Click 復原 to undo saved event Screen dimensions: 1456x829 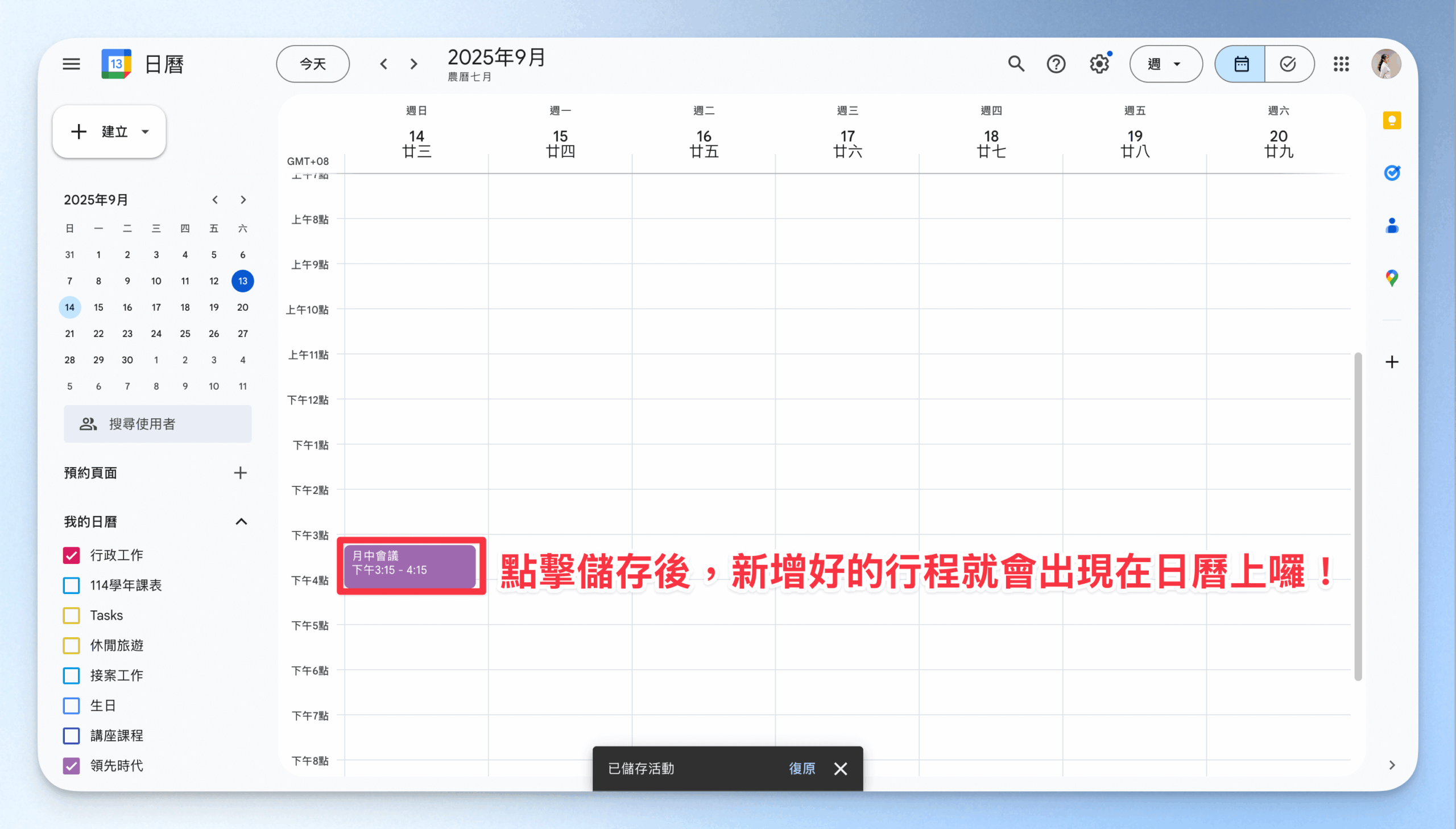tap(802, 769)
